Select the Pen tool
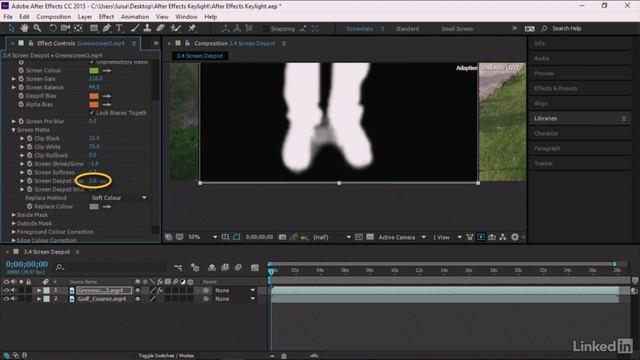This screenshot has width=640, height=360. point(107,28)
